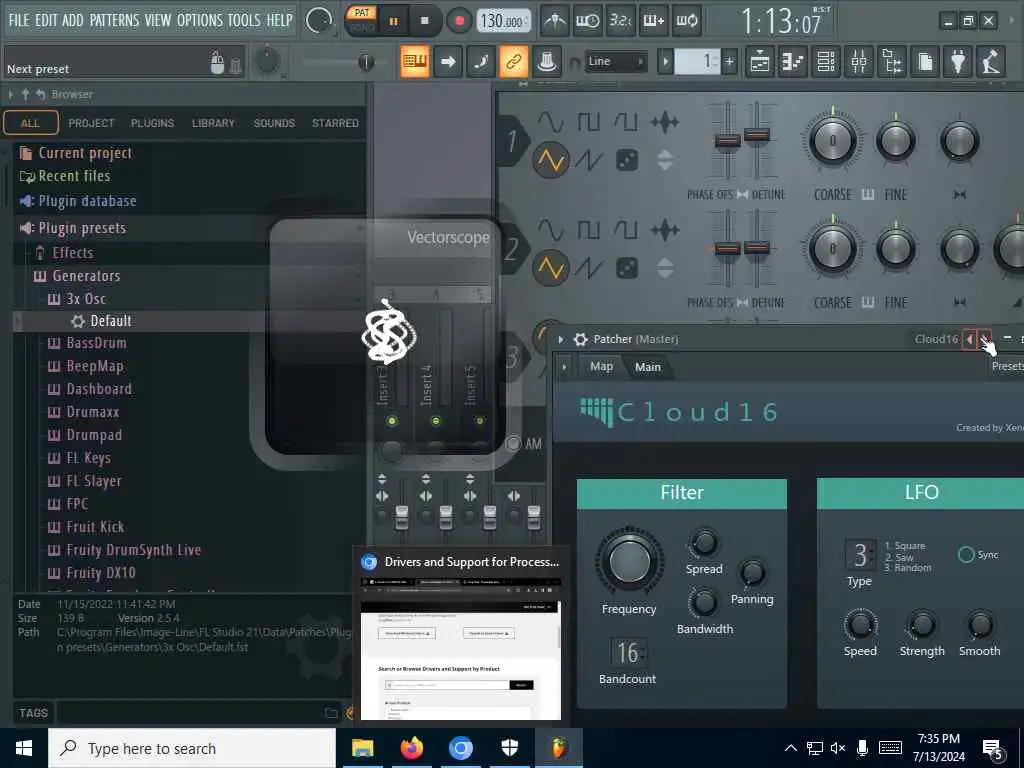
Task: Open the pattern selector arrow menu
Action: coord(665,61)
